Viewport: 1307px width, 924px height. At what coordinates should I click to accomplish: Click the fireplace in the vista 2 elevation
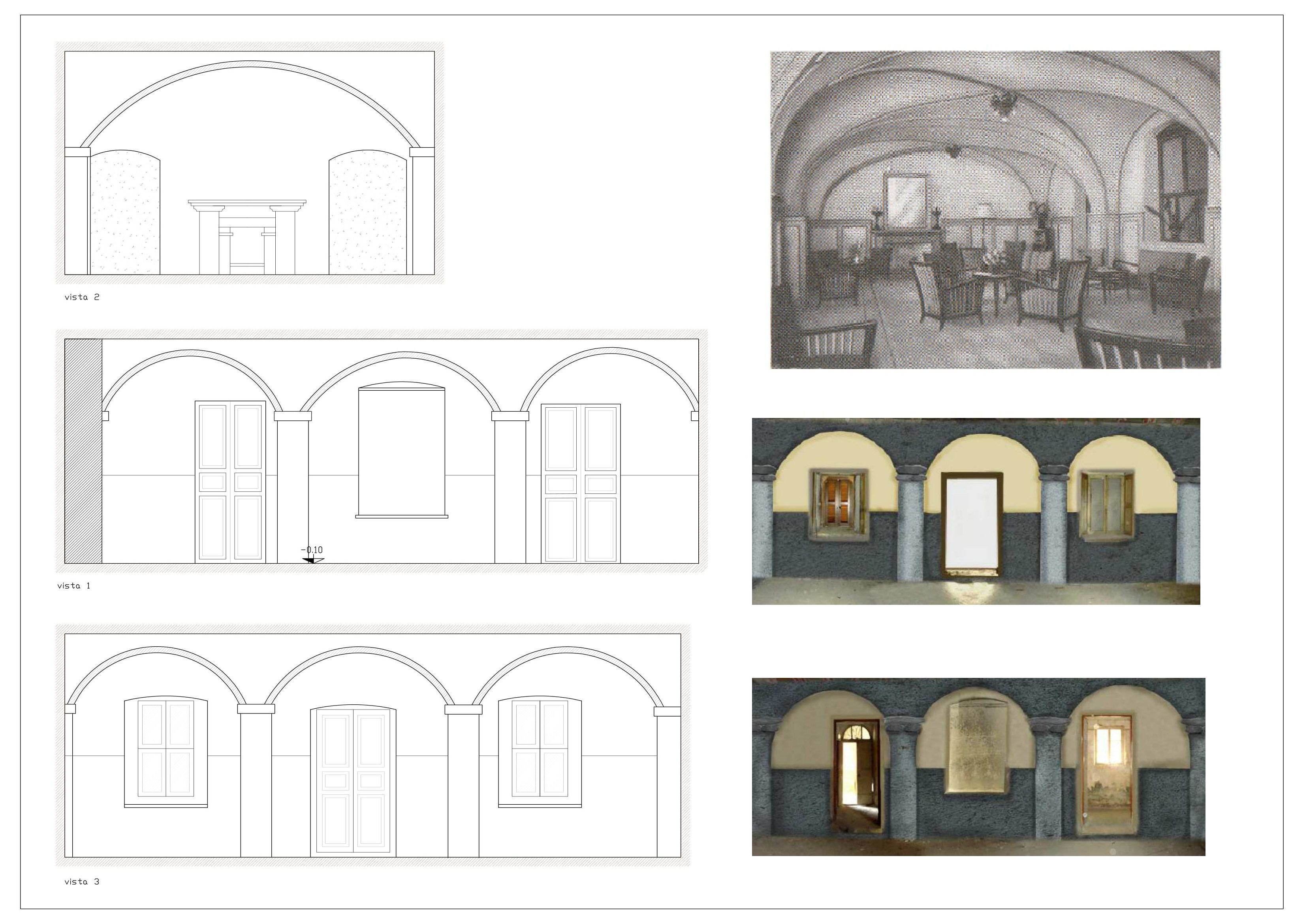247,237
